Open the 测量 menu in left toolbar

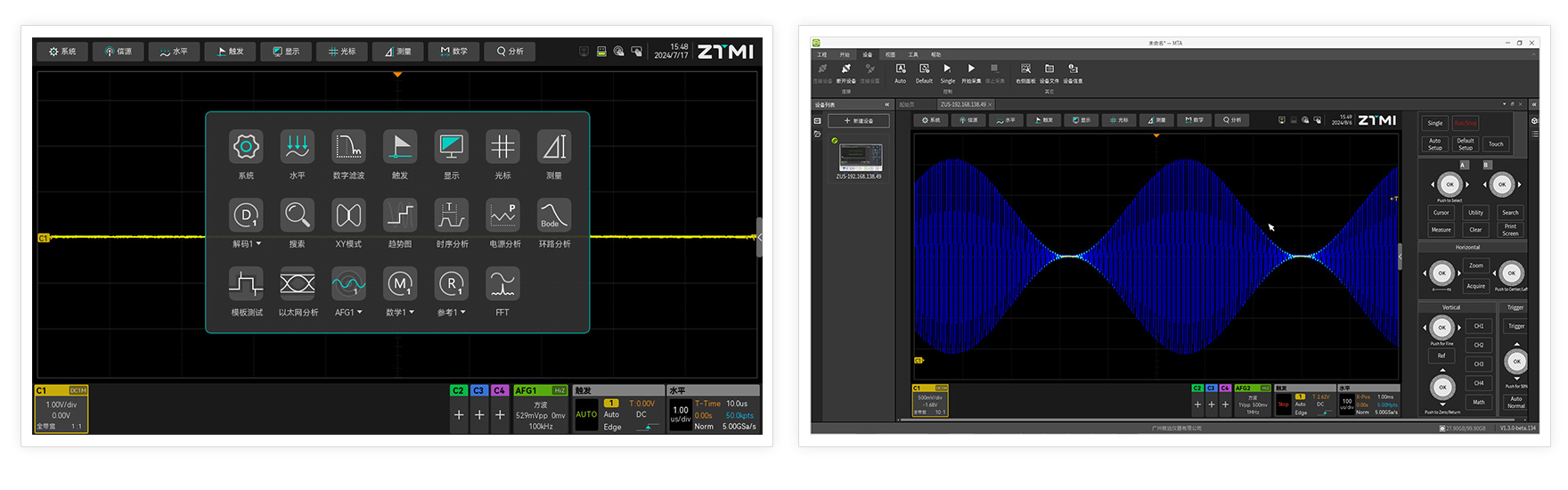(x=397, y=52)
